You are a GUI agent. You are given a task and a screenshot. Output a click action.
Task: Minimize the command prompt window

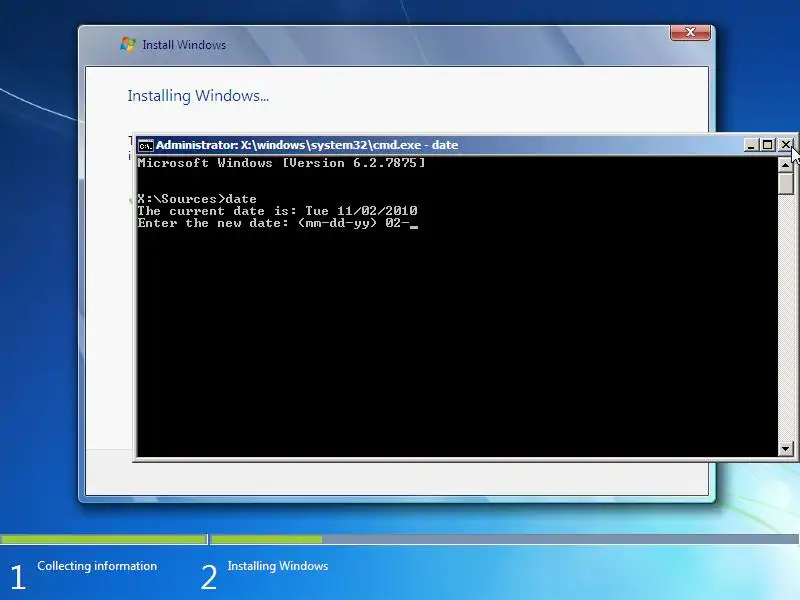751,145
